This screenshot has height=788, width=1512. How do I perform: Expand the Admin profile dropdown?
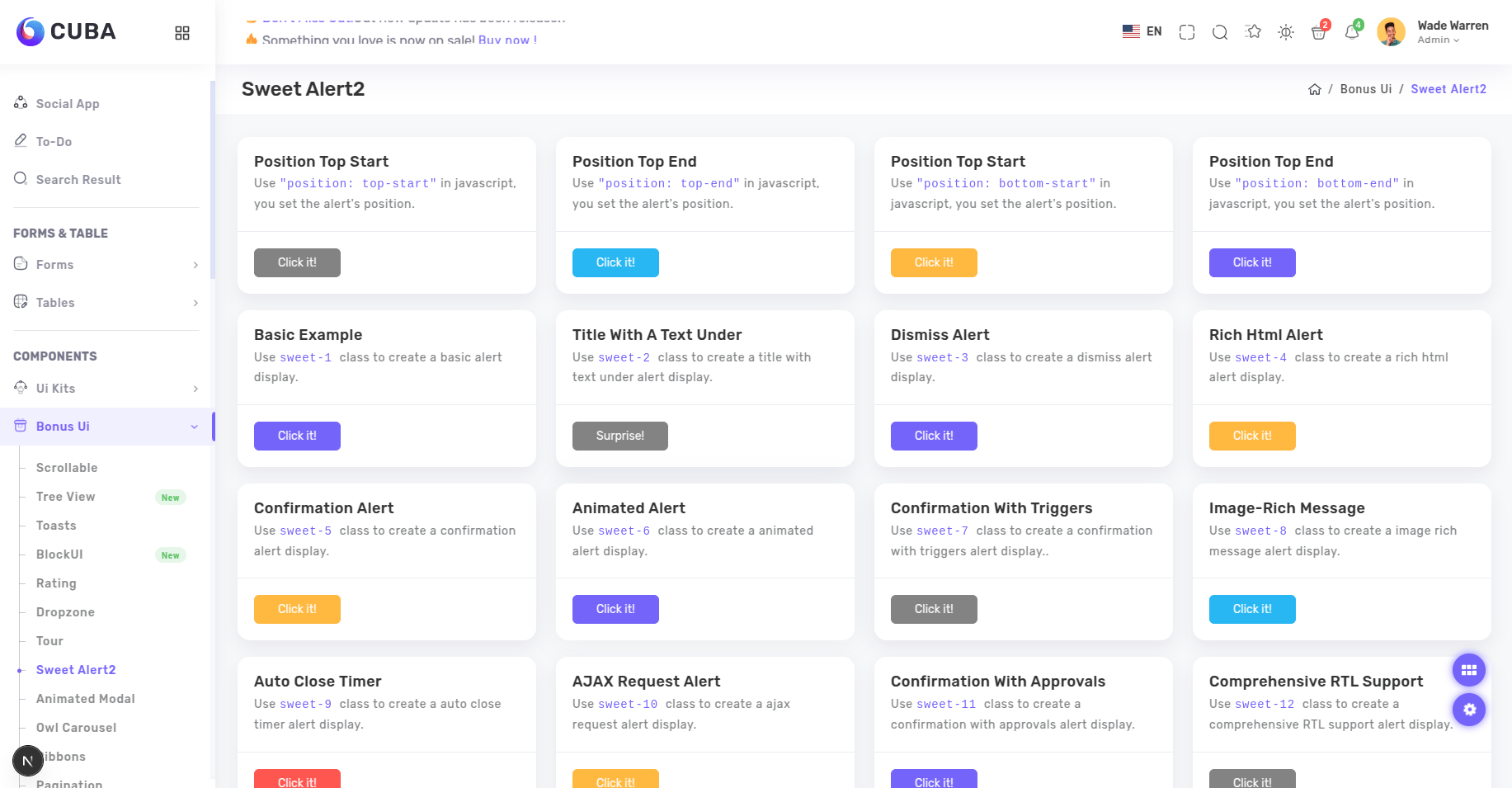coord(1439,40)
